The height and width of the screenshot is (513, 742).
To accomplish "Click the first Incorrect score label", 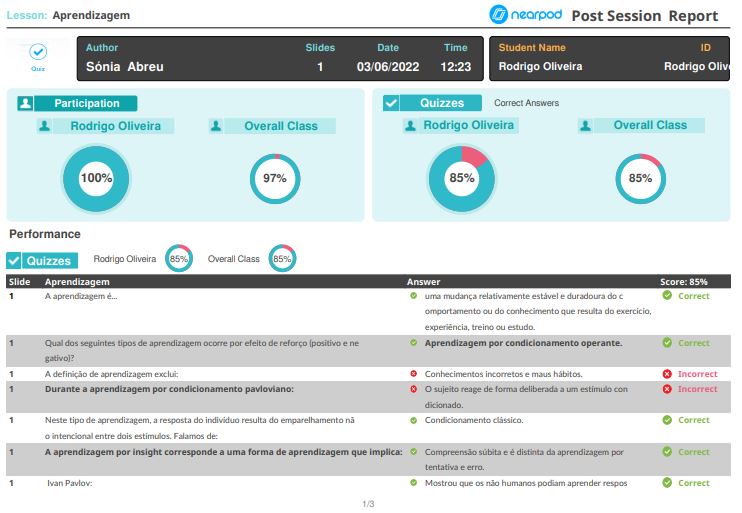I will pyautogui.click(x=696, y=373).
